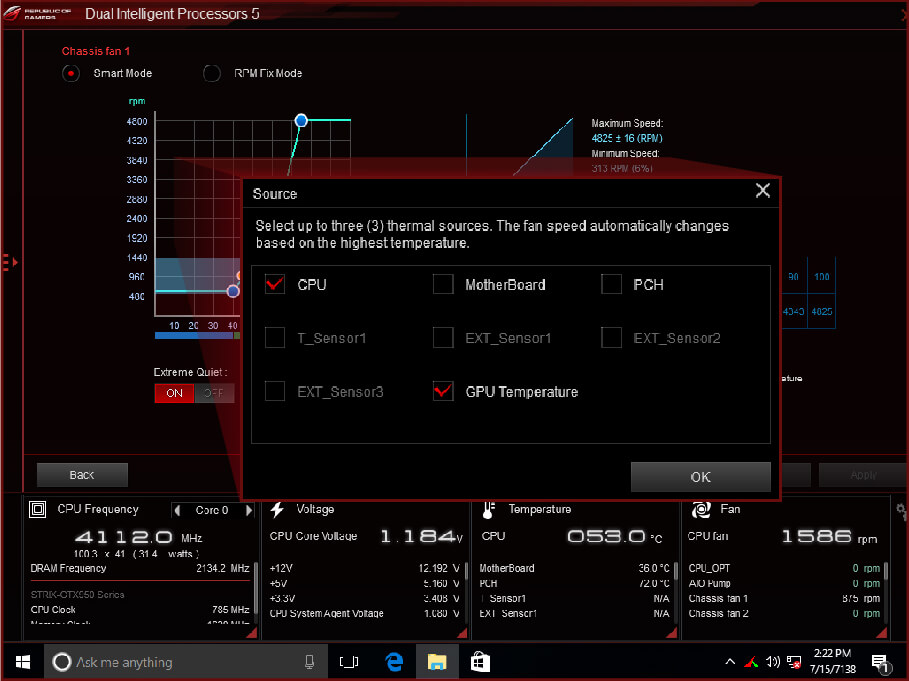Click the DRAM Frequency 2134.2 MHz row
The image size is (909, 681).
click(140, 568)
